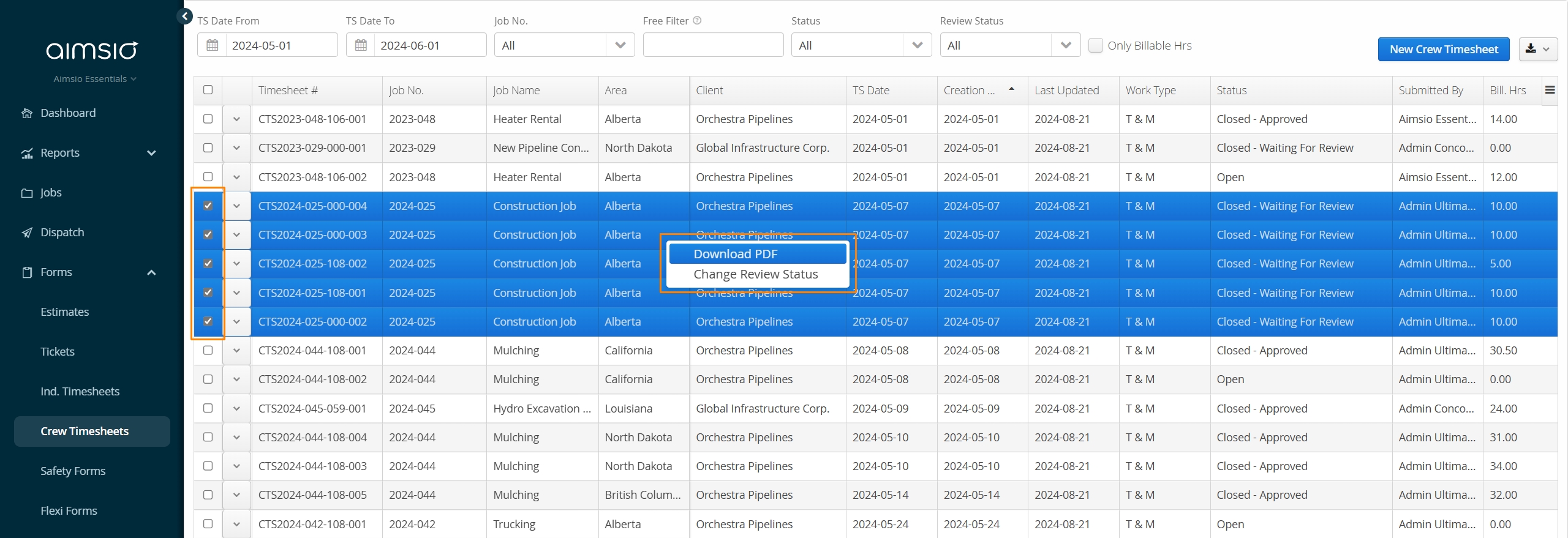Screen dimensions: 1568x538
Task: Expand row actions for CTS2023-048-106-001
Action: [x=236, y=119]
